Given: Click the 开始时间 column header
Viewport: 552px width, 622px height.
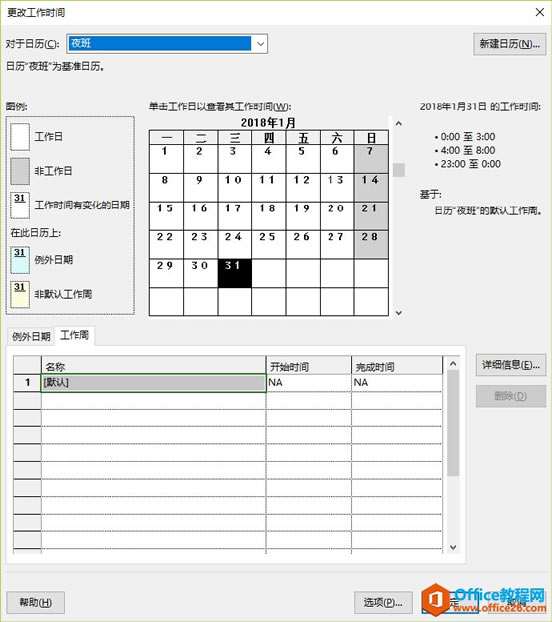Looking at the screenshot, I should click(309, 366).
